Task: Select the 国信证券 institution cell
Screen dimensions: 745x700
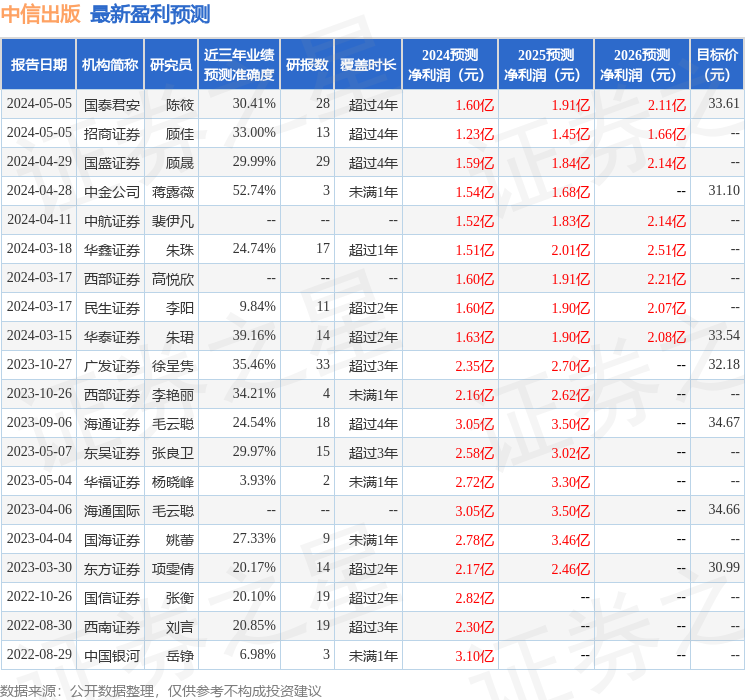Action: tap(112, 597)
